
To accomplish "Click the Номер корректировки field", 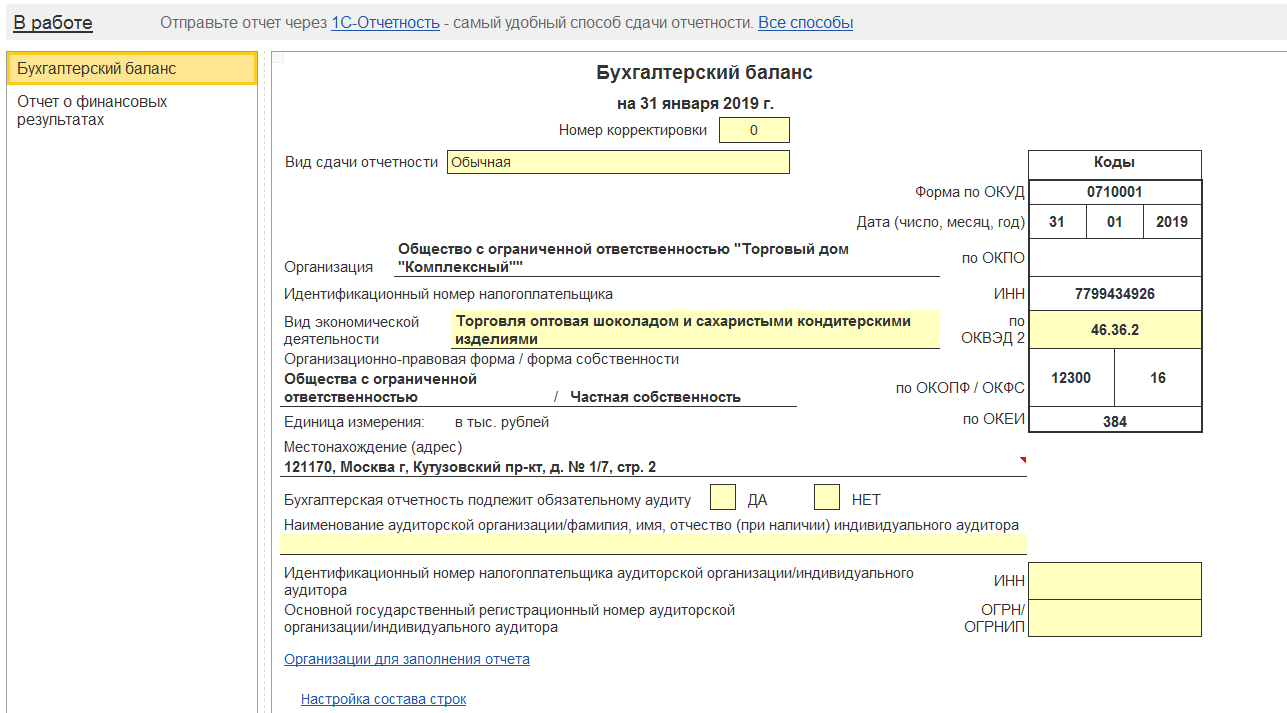I will [x=754, y=130].
